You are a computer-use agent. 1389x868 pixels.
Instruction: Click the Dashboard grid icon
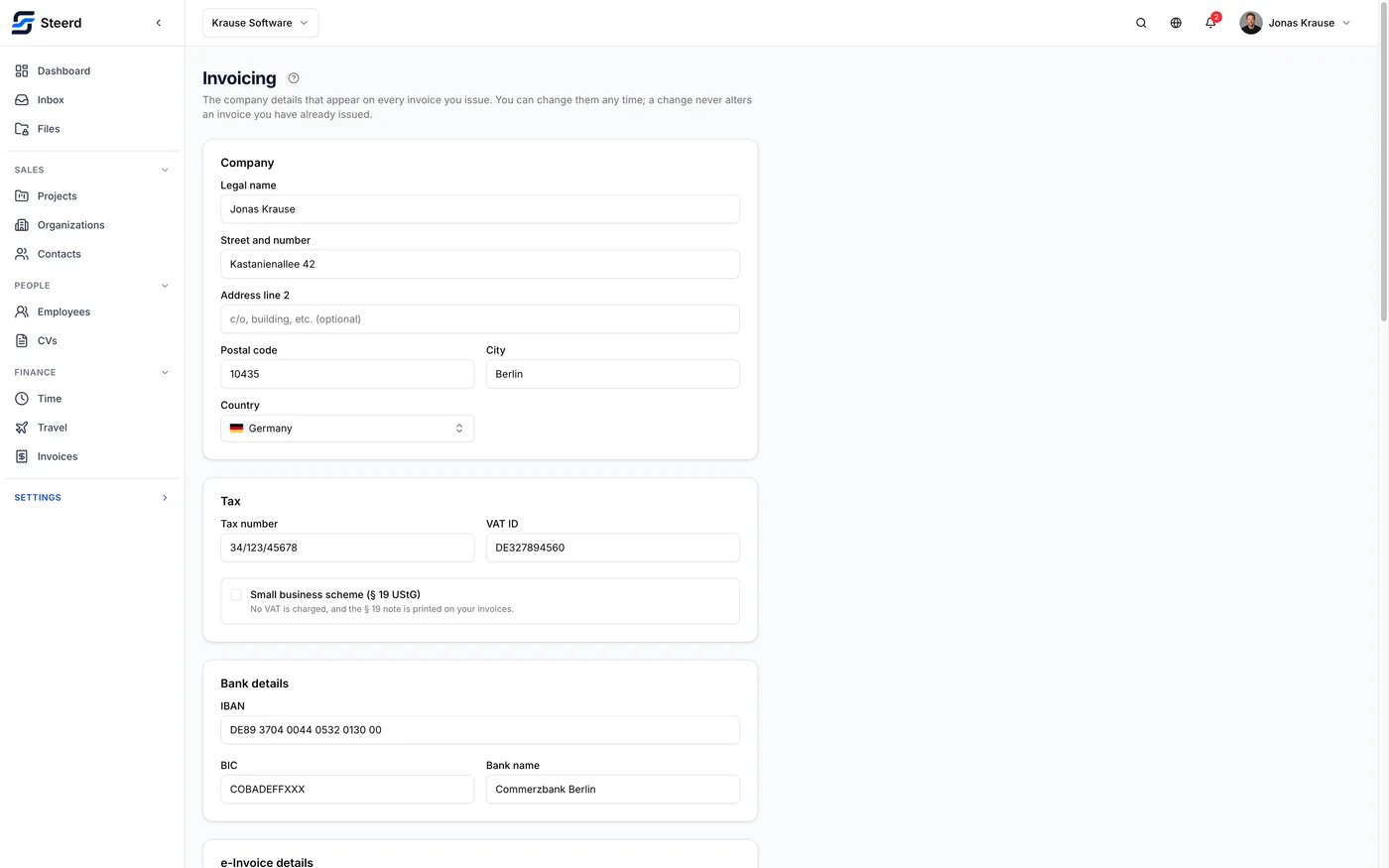[x=22, y=71]
